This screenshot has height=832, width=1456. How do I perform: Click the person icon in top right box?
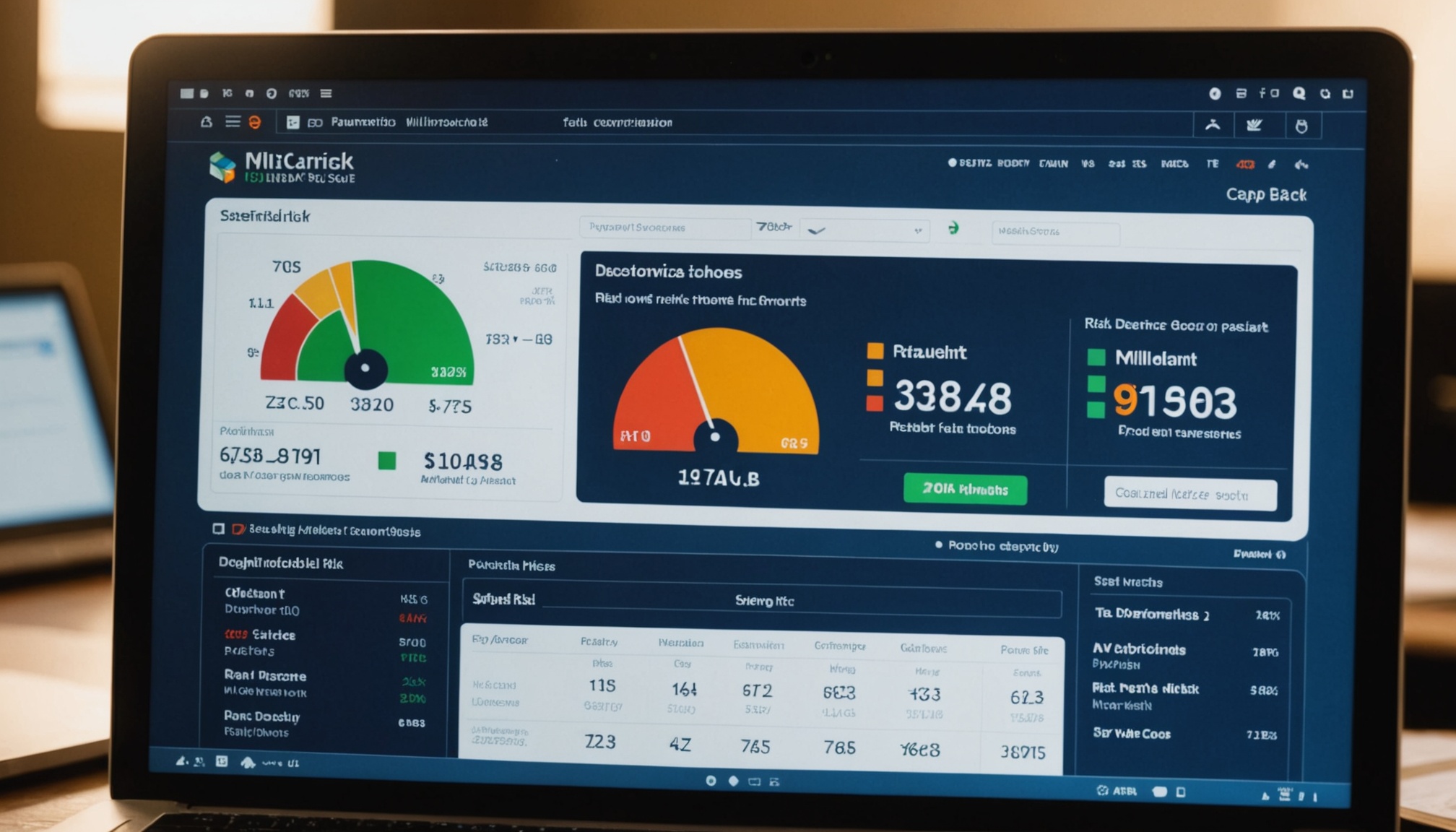coord(1213,125)
